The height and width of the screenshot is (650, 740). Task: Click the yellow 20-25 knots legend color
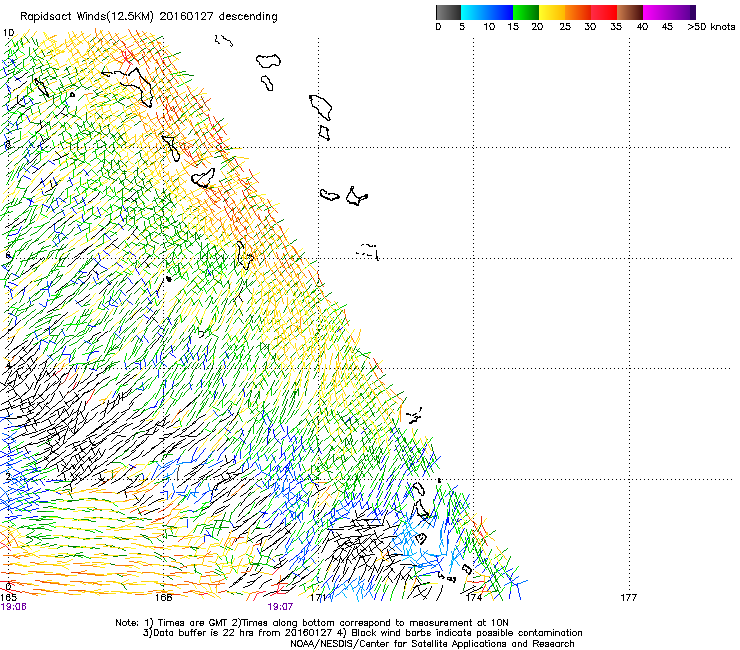pyautogui.click(x=552, y=12)
